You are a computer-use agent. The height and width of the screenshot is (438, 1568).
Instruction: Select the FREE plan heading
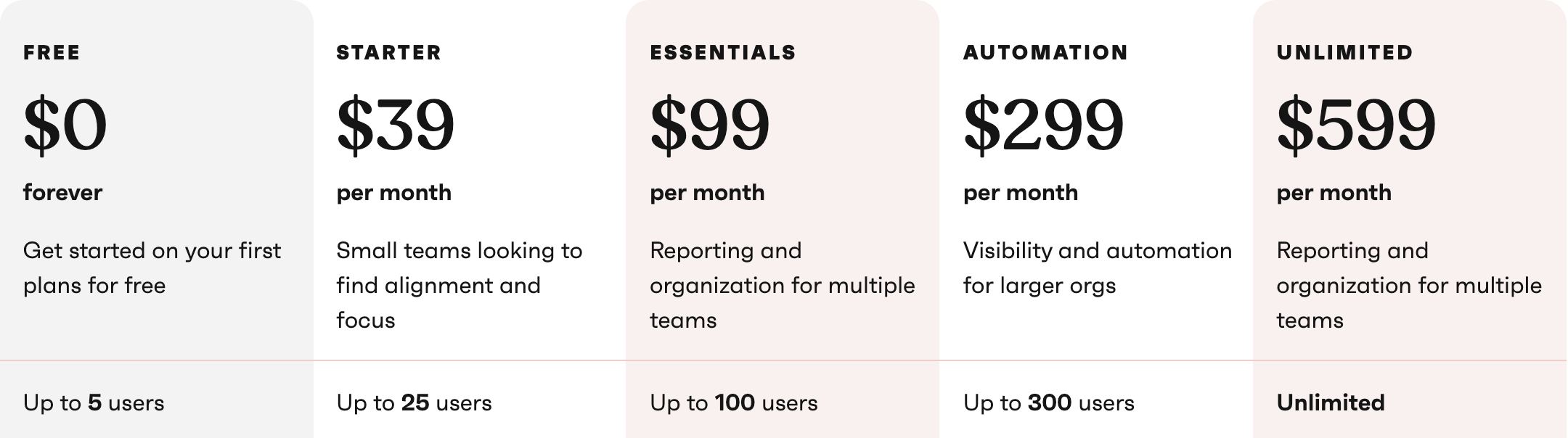[52, 52]
